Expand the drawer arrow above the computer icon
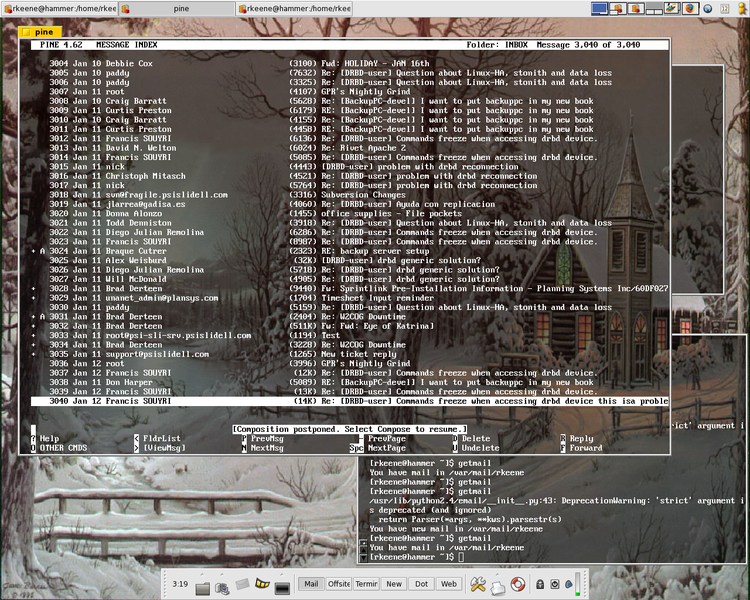Viewport: 750px width, 600px height. tap(222, 574)
